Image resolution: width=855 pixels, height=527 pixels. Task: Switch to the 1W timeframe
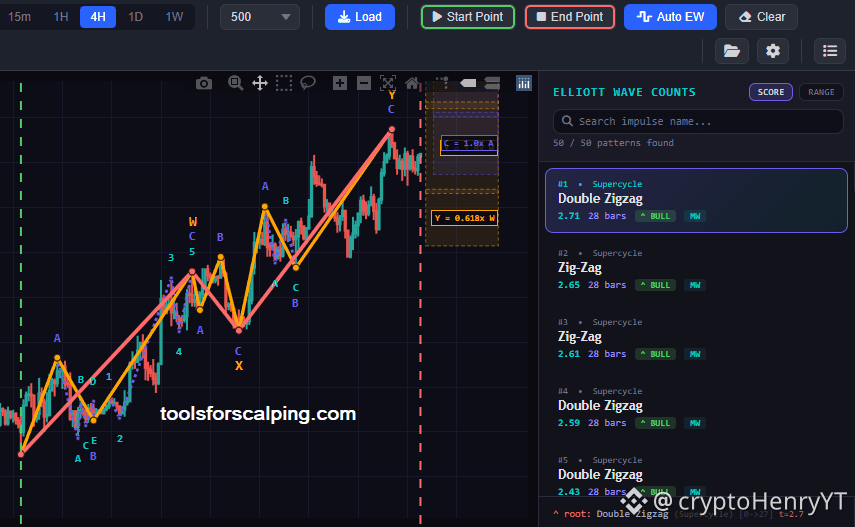[x=174, y=17]
